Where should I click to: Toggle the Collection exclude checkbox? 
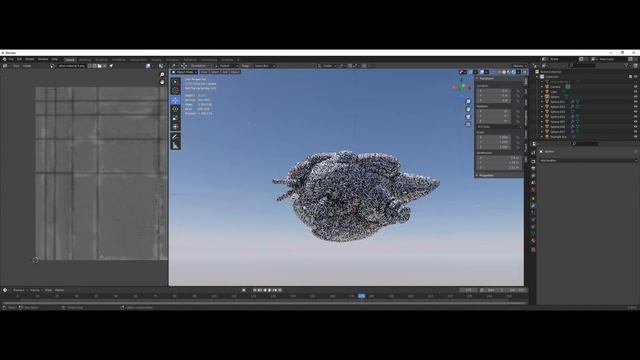[x=631, y=76]
